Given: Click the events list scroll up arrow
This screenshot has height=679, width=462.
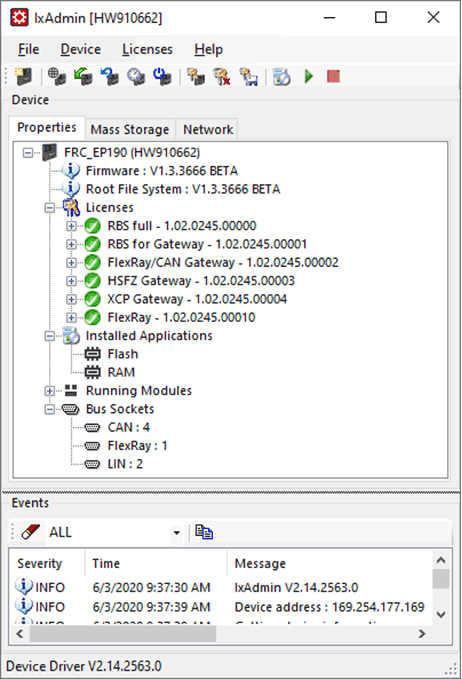Looking at the screenshot, I should (x=441, y=560).
